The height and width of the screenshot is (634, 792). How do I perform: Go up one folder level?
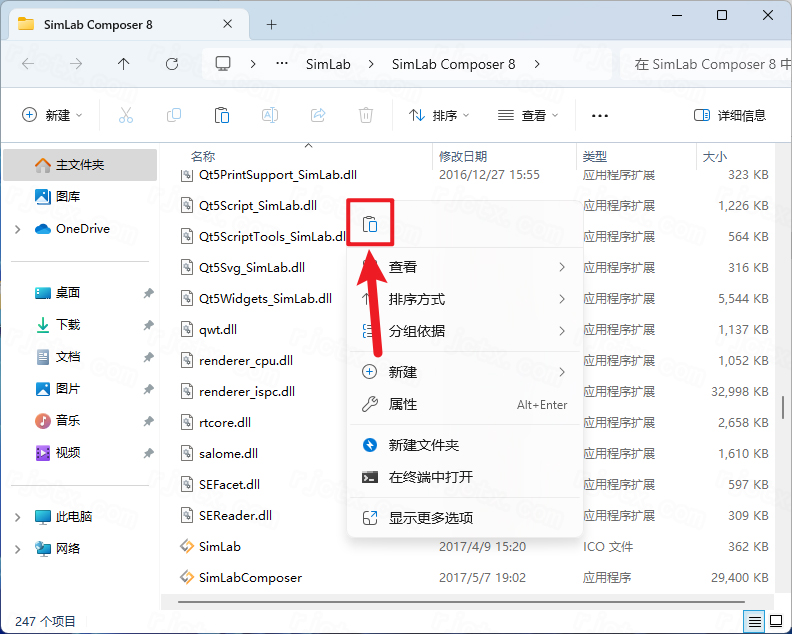click(123, 64)
